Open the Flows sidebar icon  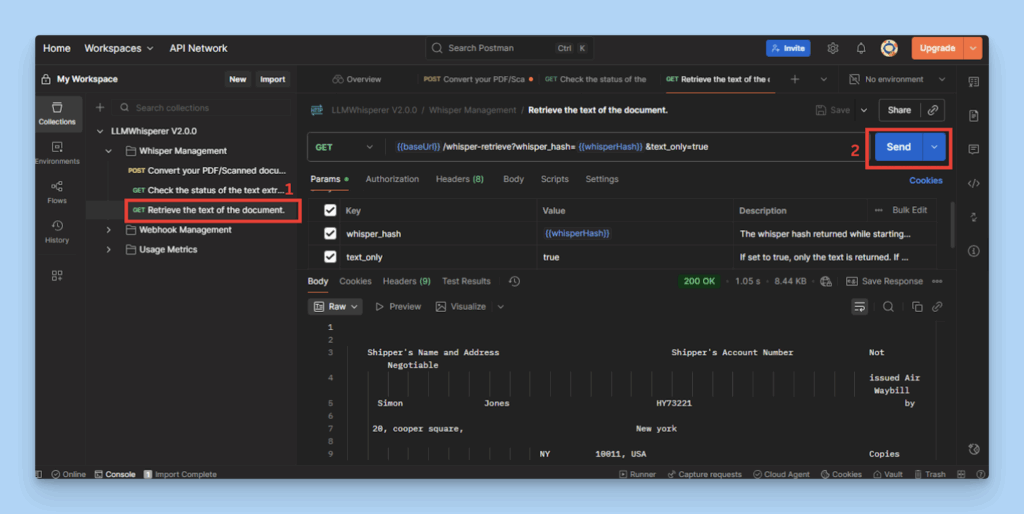pyautogui.click(x=57, y=190)
